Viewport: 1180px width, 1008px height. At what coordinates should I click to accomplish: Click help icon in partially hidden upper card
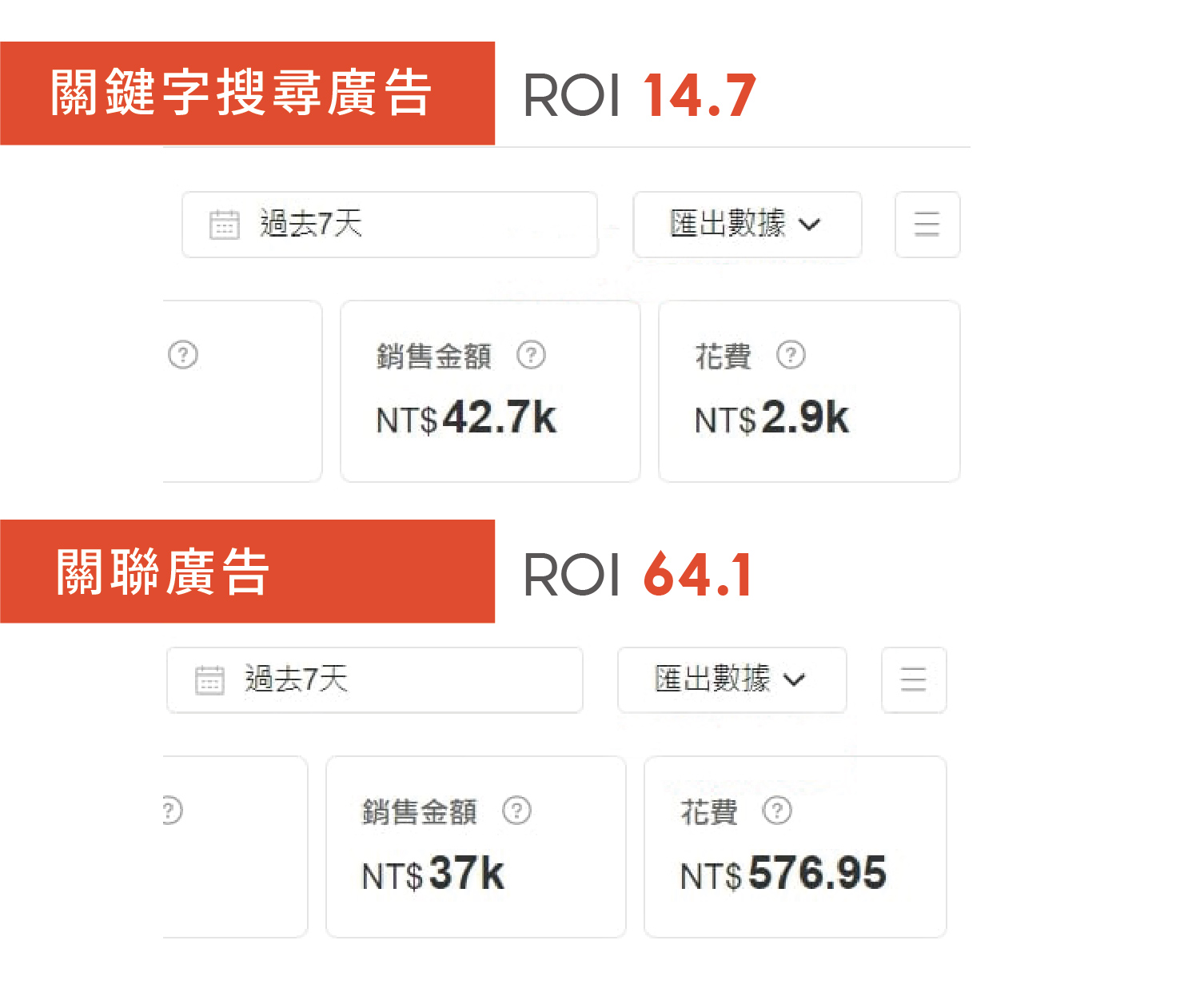(x=183, y=354)
